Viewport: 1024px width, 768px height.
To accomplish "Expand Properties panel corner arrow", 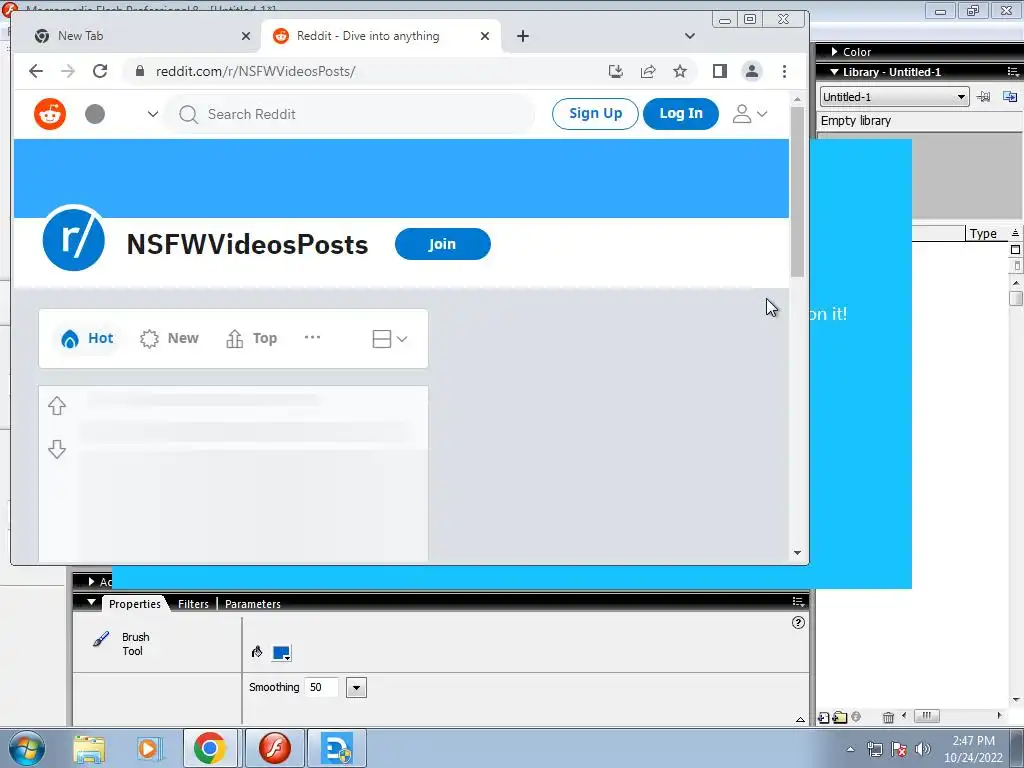I will point(800,719).
